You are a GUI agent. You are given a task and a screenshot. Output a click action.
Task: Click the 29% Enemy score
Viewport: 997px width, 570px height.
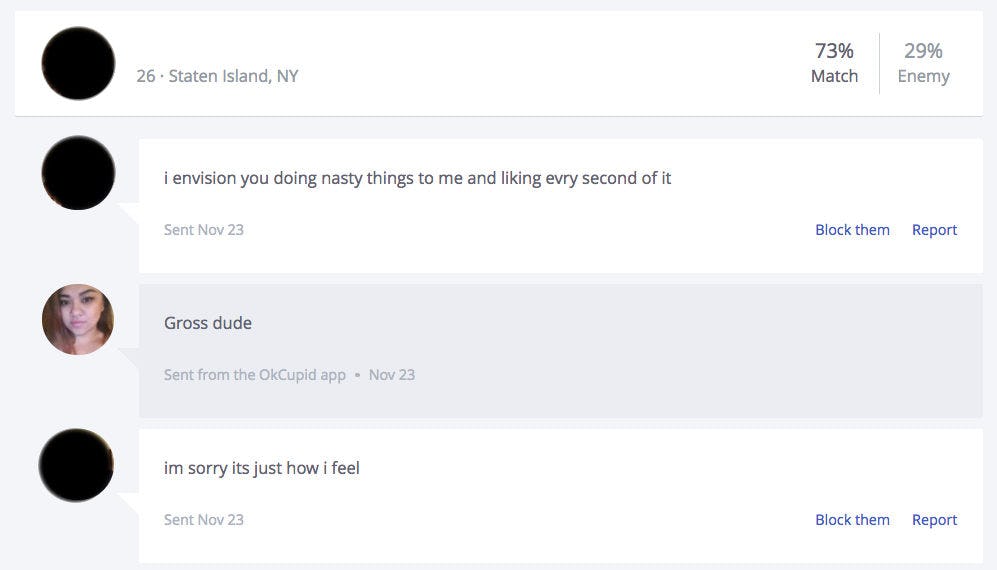(x=923, y=51)
